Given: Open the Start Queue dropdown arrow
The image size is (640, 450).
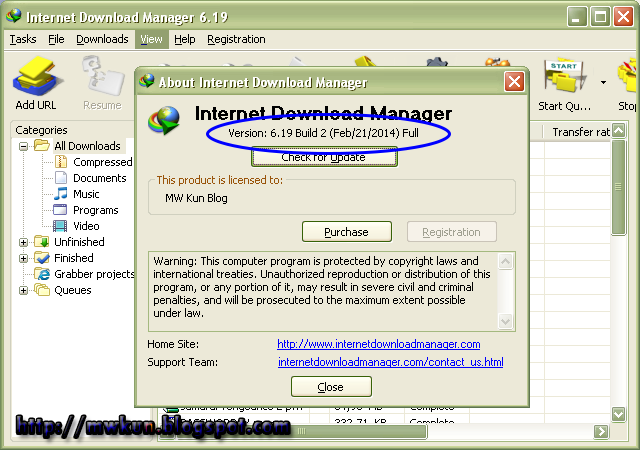Looking at the screenshot, I should click(603, 82).
